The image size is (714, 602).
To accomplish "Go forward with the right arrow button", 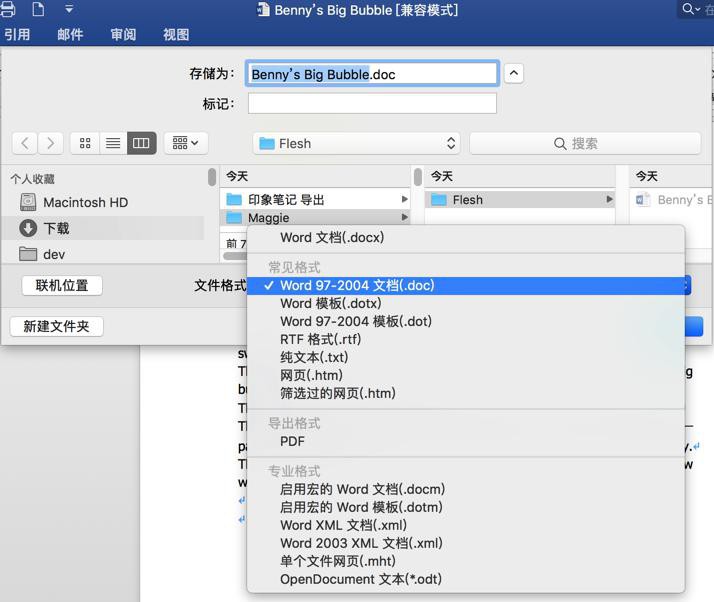I will pyautogui.click(x=51, y=143).
